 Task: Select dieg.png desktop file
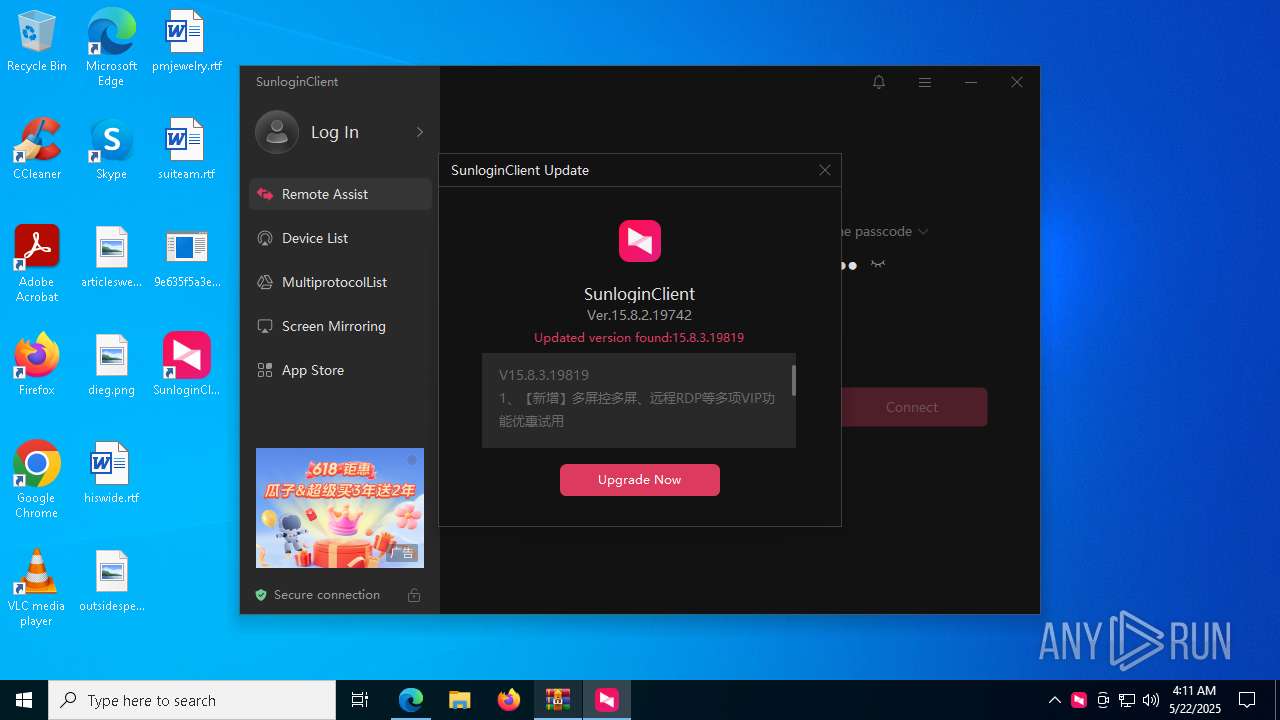pos(111,366)
